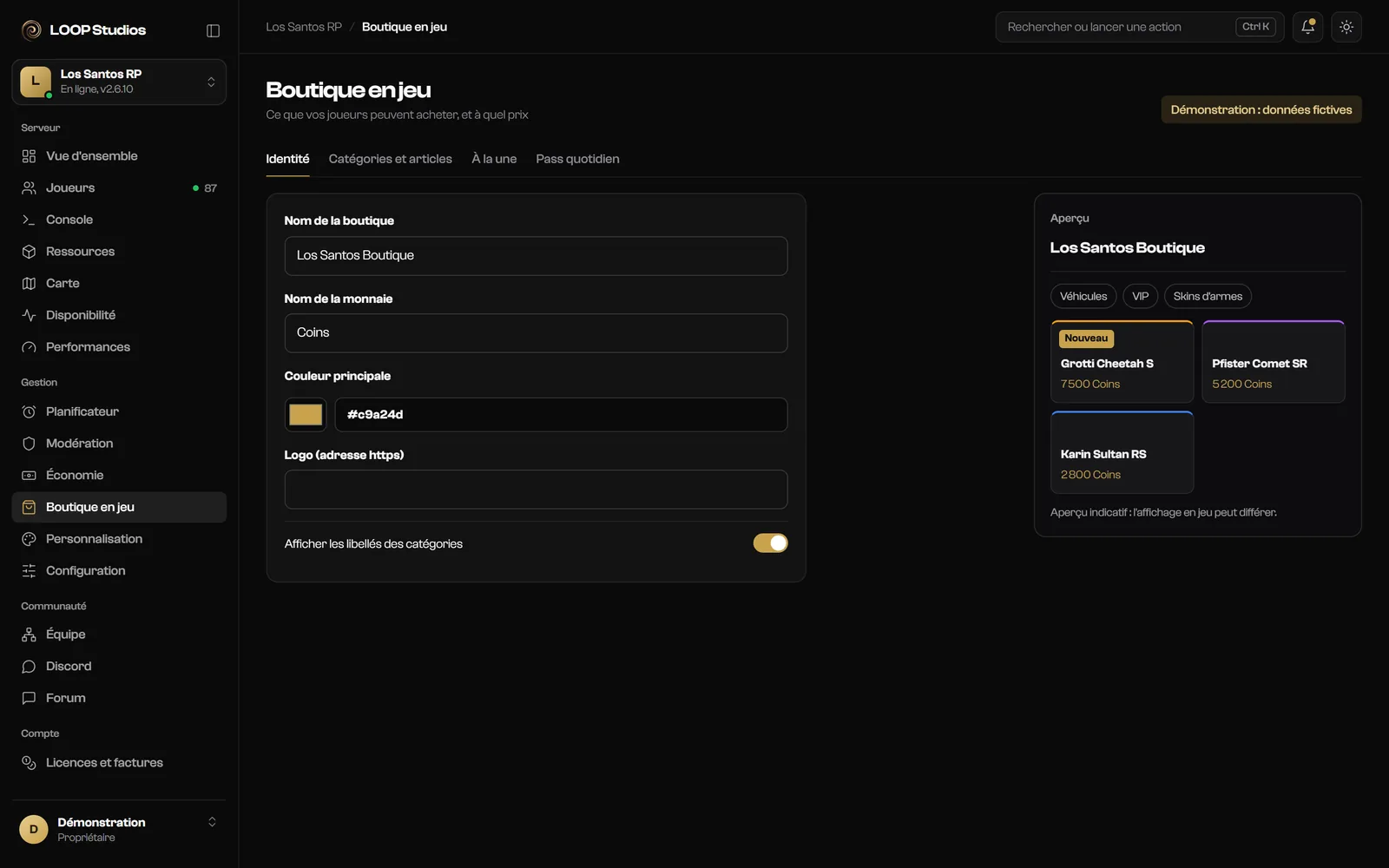Click the #c9a24d hex color field

pos(561,415)
